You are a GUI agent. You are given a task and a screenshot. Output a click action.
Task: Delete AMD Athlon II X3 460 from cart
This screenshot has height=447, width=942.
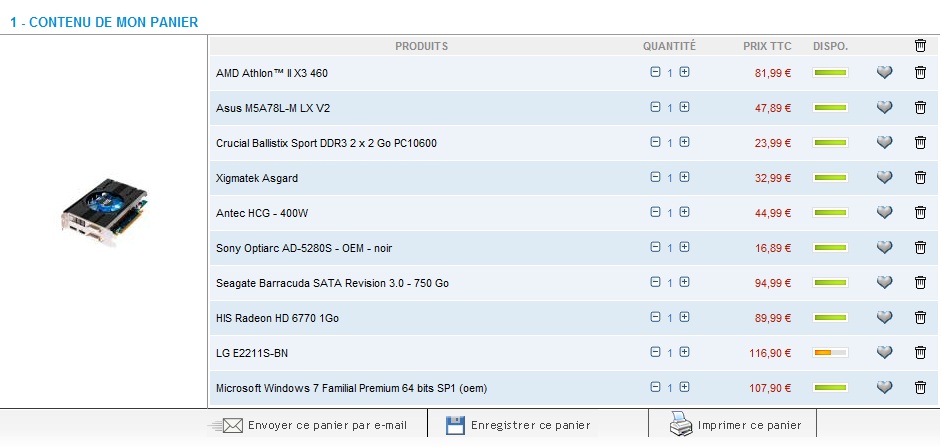[x=920, y=73]
